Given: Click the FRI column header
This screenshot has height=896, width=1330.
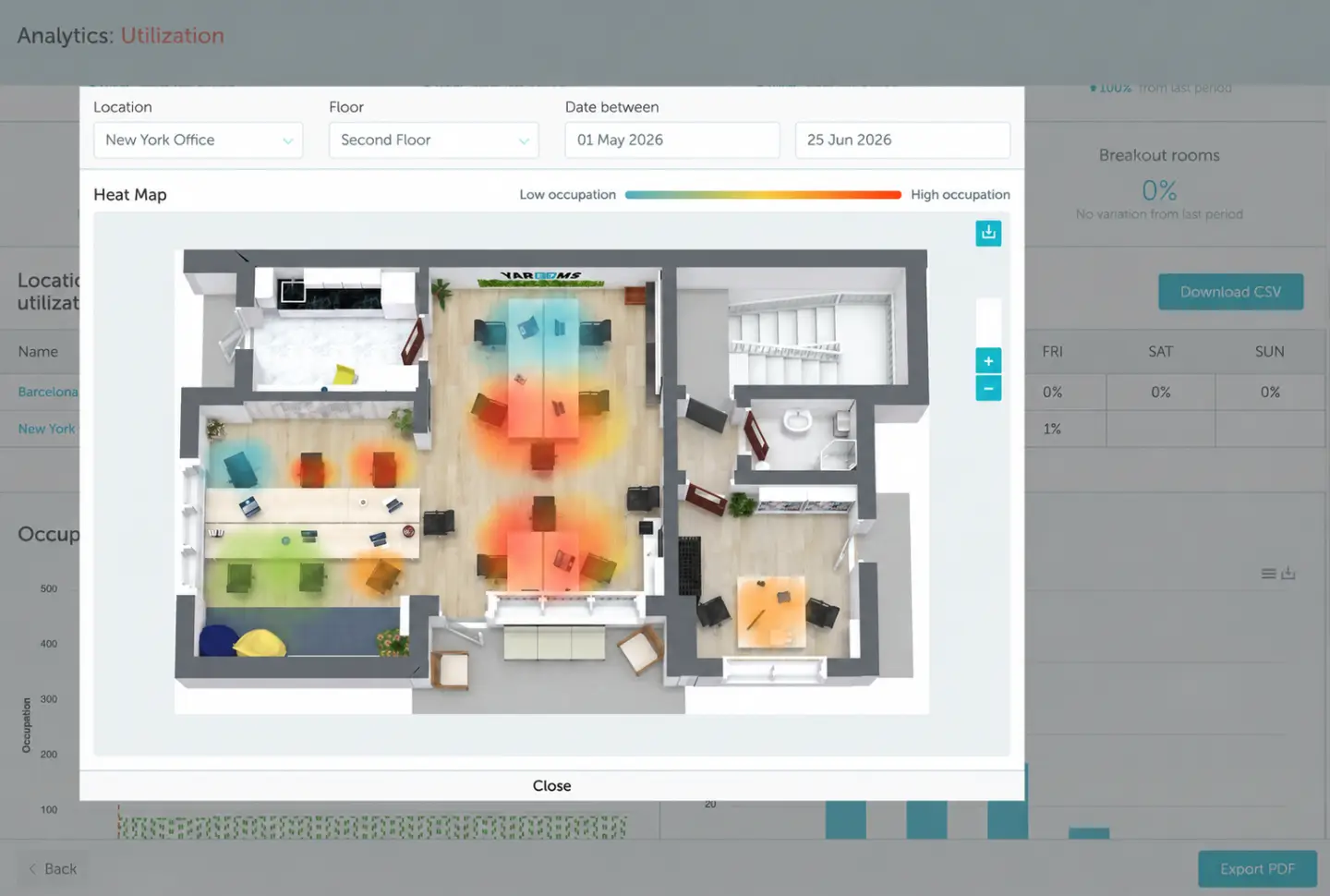Looking at the screenshot, I should [1052, 352].
